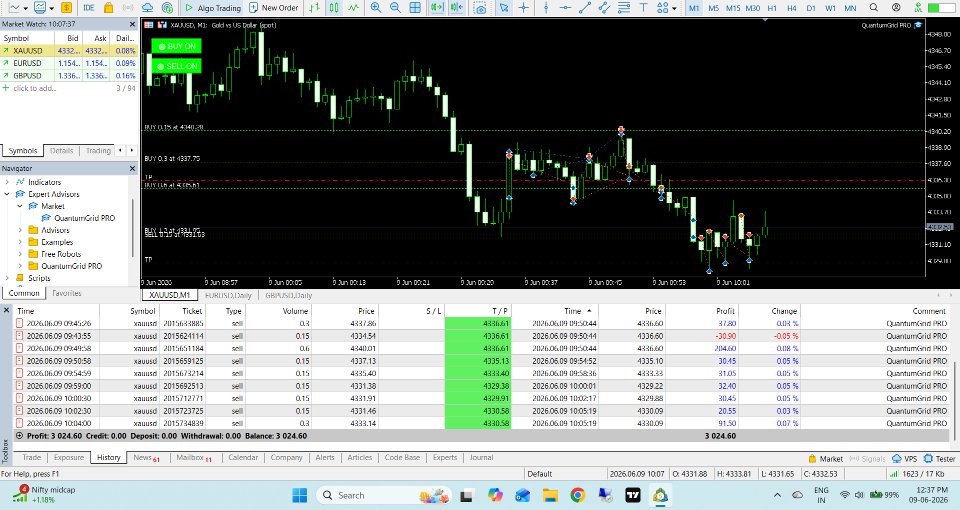960x510 pixels.
Task: Toggle Algo Trading on or off
Action: (x=212, y=8)
